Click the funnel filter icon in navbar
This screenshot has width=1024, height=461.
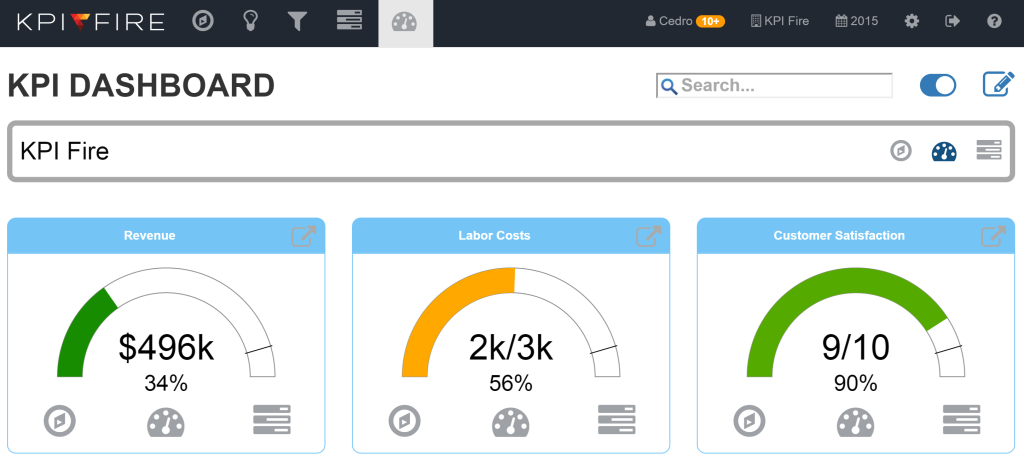pyautogui.click(x=297, y=21)
